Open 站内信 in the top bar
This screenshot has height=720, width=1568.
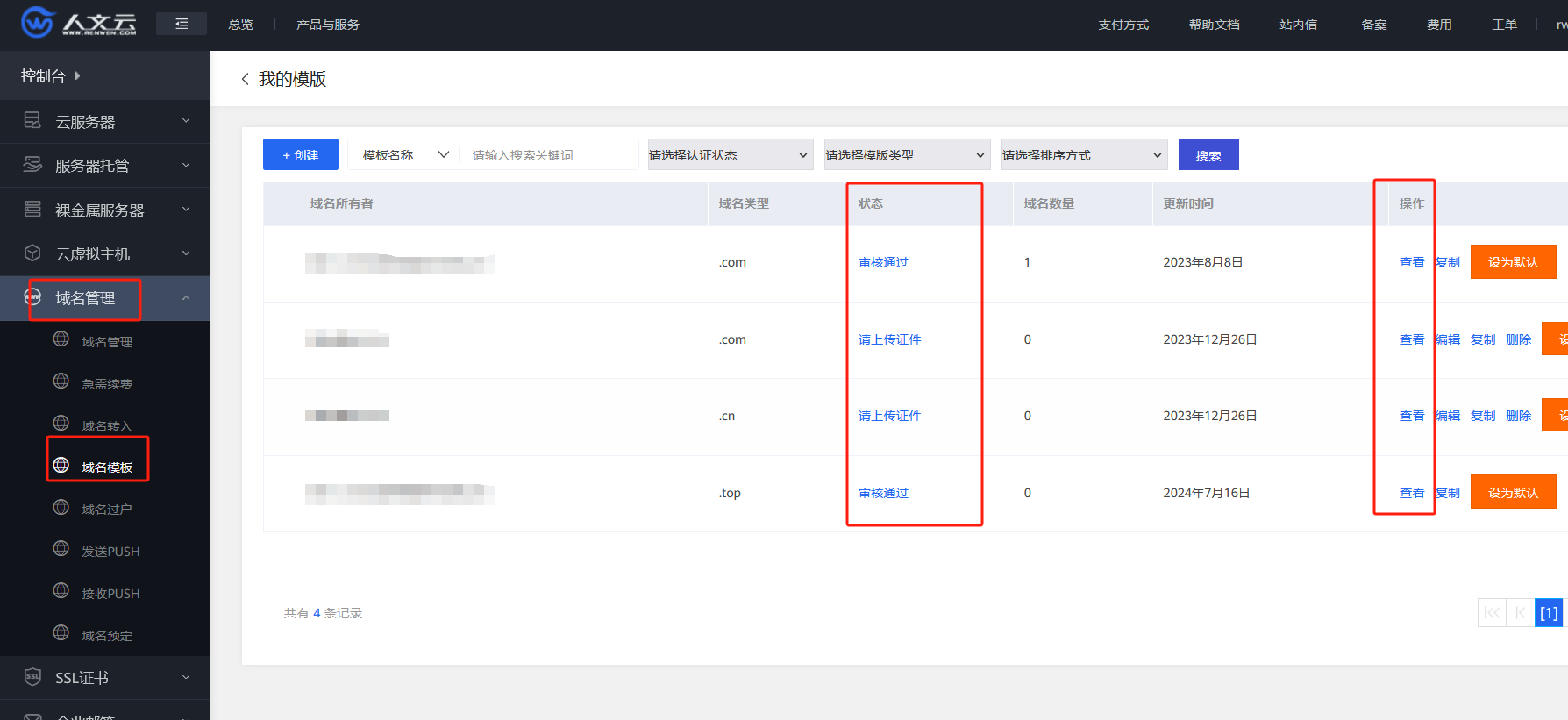[x=1298, y=25]
